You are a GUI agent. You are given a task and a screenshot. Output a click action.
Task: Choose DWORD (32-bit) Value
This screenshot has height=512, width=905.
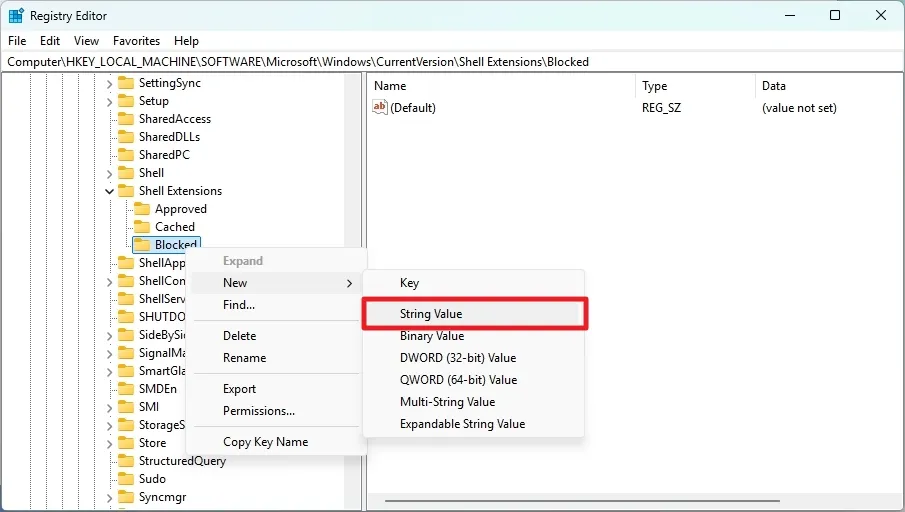point(474,358)
